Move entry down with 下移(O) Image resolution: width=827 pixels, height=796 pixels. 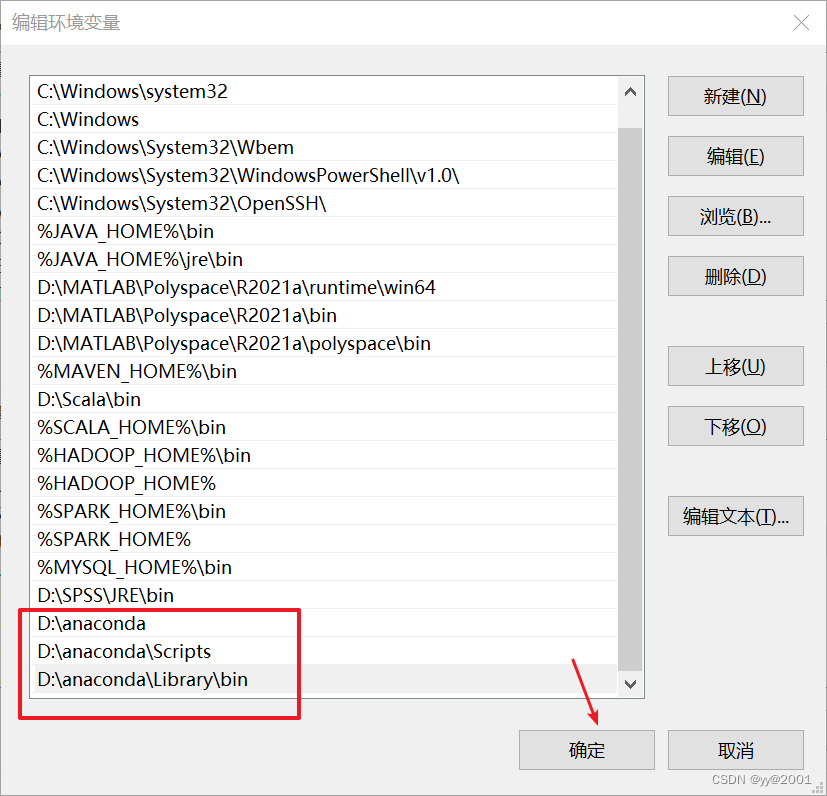coord(735,426)
